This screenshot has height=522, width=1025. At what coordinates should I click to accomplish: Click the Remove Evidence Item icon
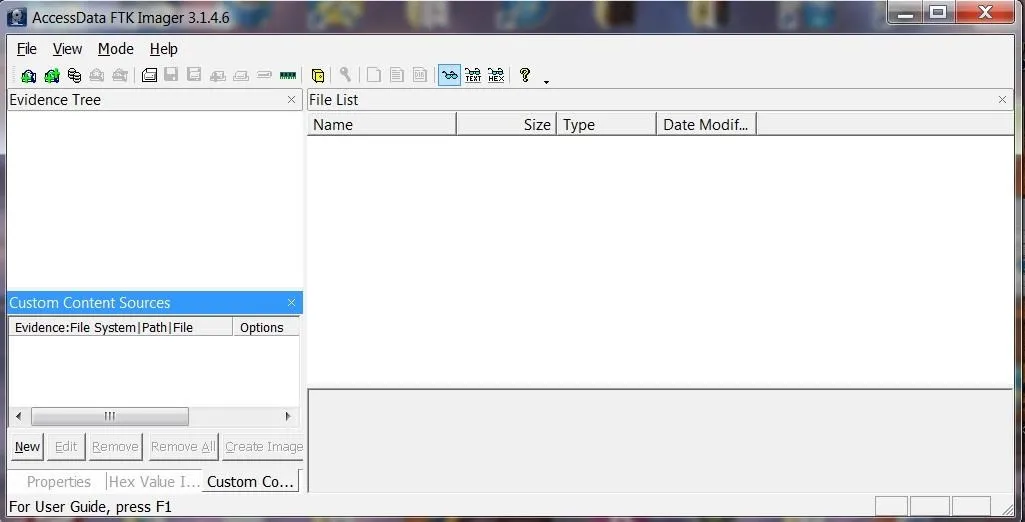point(97,76)
